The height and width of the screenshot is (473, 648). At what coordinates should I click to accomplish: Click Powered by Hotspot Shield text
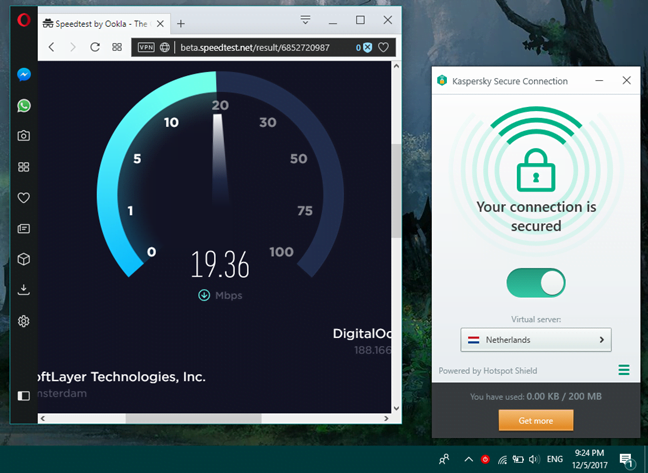pos(488,371)
